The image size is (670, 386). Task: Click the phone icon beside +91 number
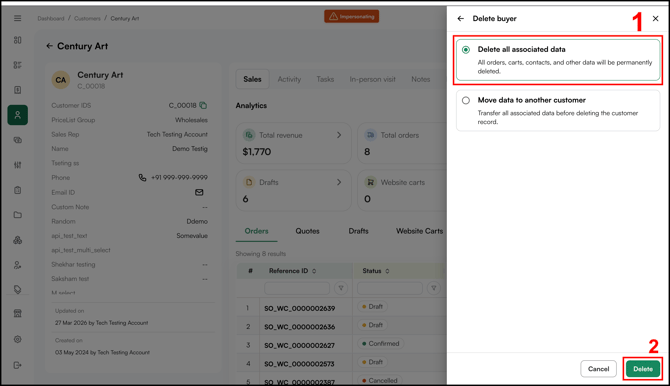142,177
